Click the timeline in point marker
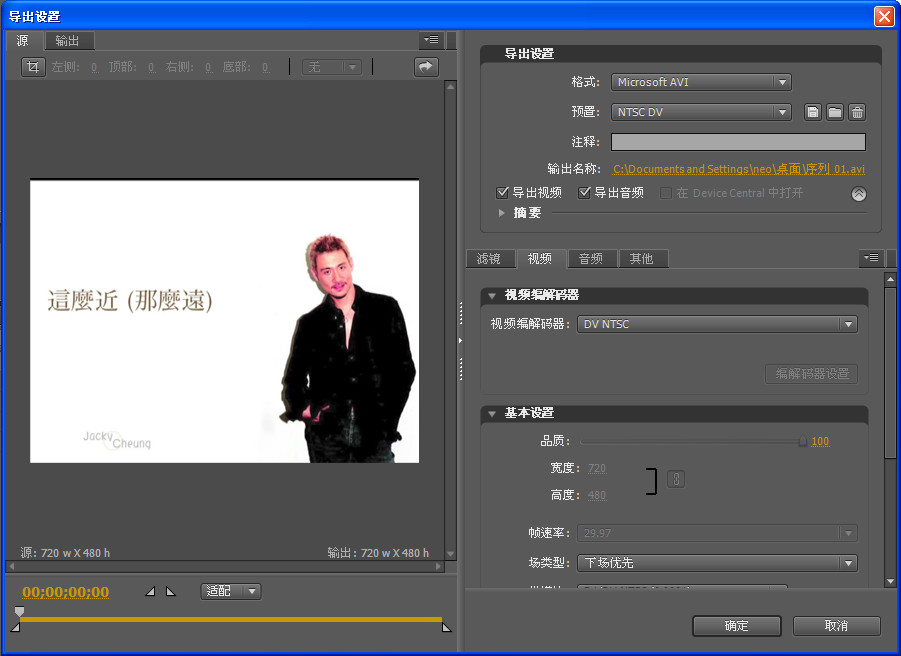Viewport: 901px width, 656px height. click(16, 627)
